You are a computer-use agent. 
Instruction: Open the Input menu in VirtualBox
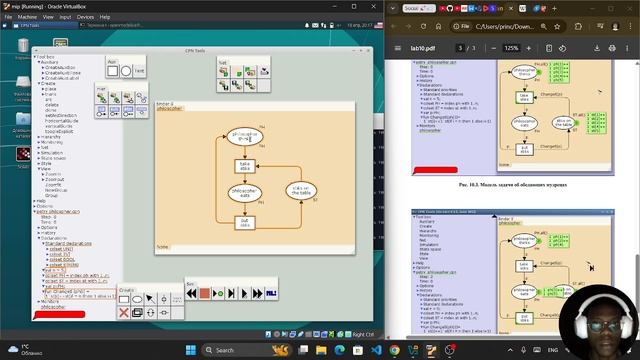[x=65, y=17]
